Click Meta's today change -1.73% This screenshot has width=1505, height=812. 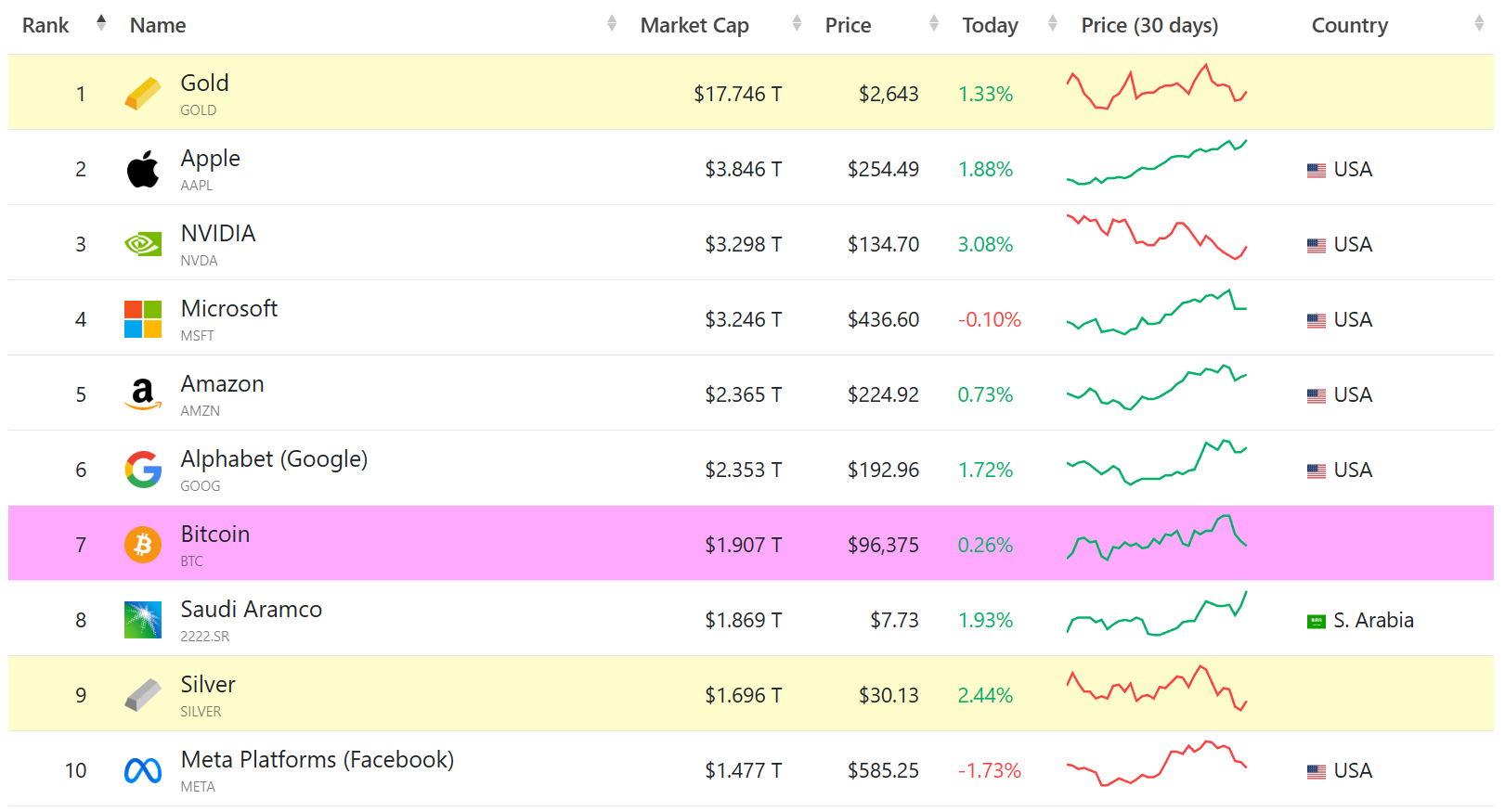coord(989,770)
